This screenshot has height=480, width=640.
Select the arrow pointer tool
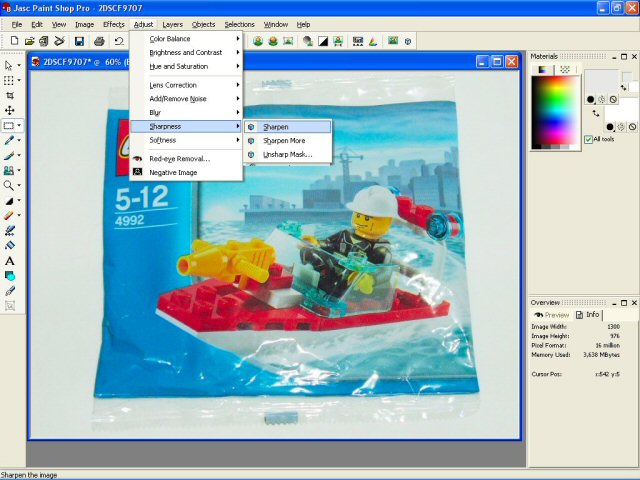[x=9, y=65]
